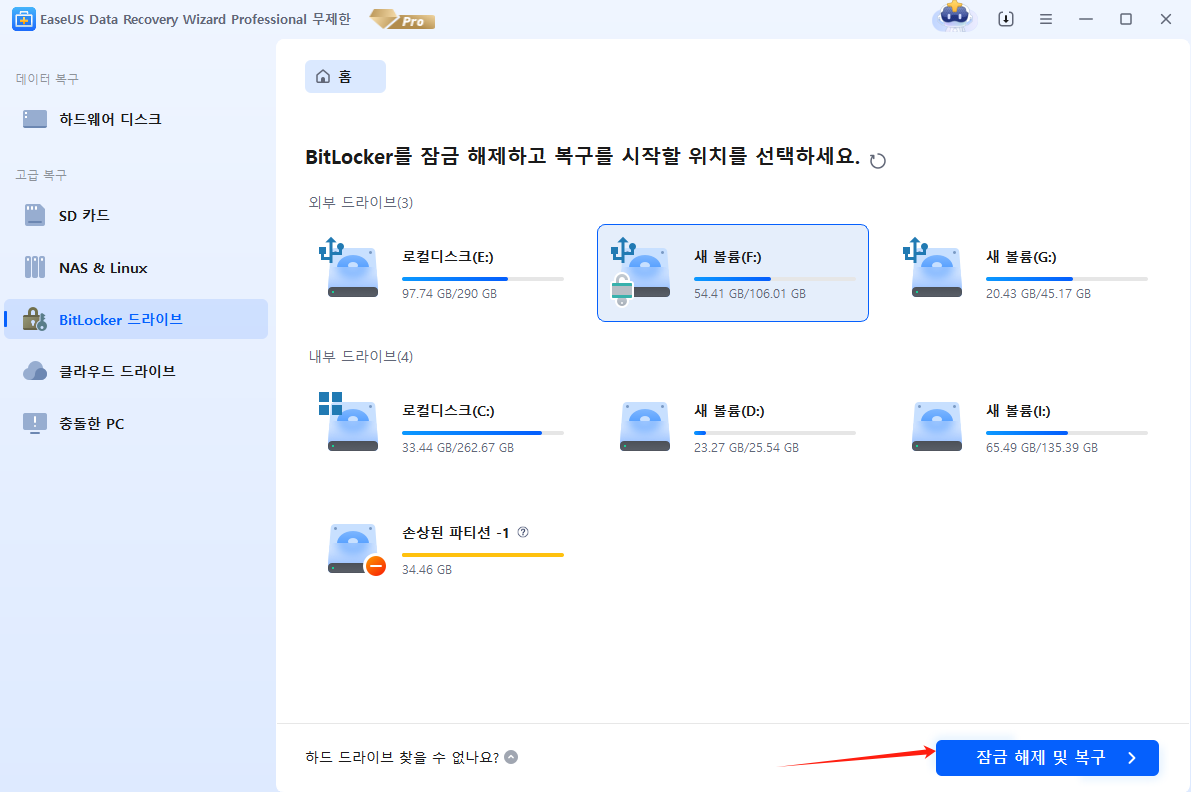
Task: Show help for 손상된 파티션 -1
Action: pyautogui.click(x=523, y=532)
